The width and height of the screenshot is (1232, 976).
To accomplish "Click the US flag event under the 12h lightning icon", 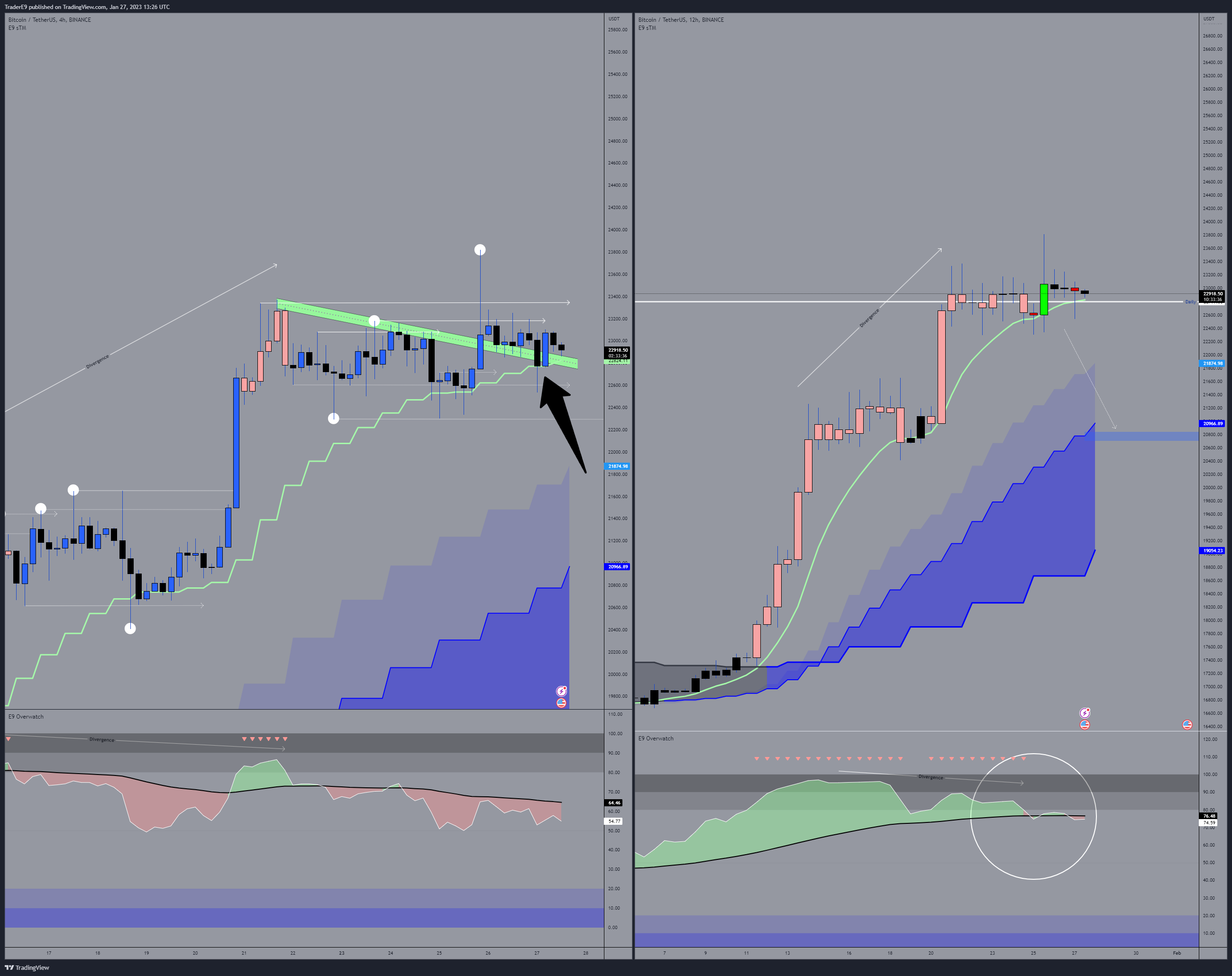I will [x=1085, y=725].
